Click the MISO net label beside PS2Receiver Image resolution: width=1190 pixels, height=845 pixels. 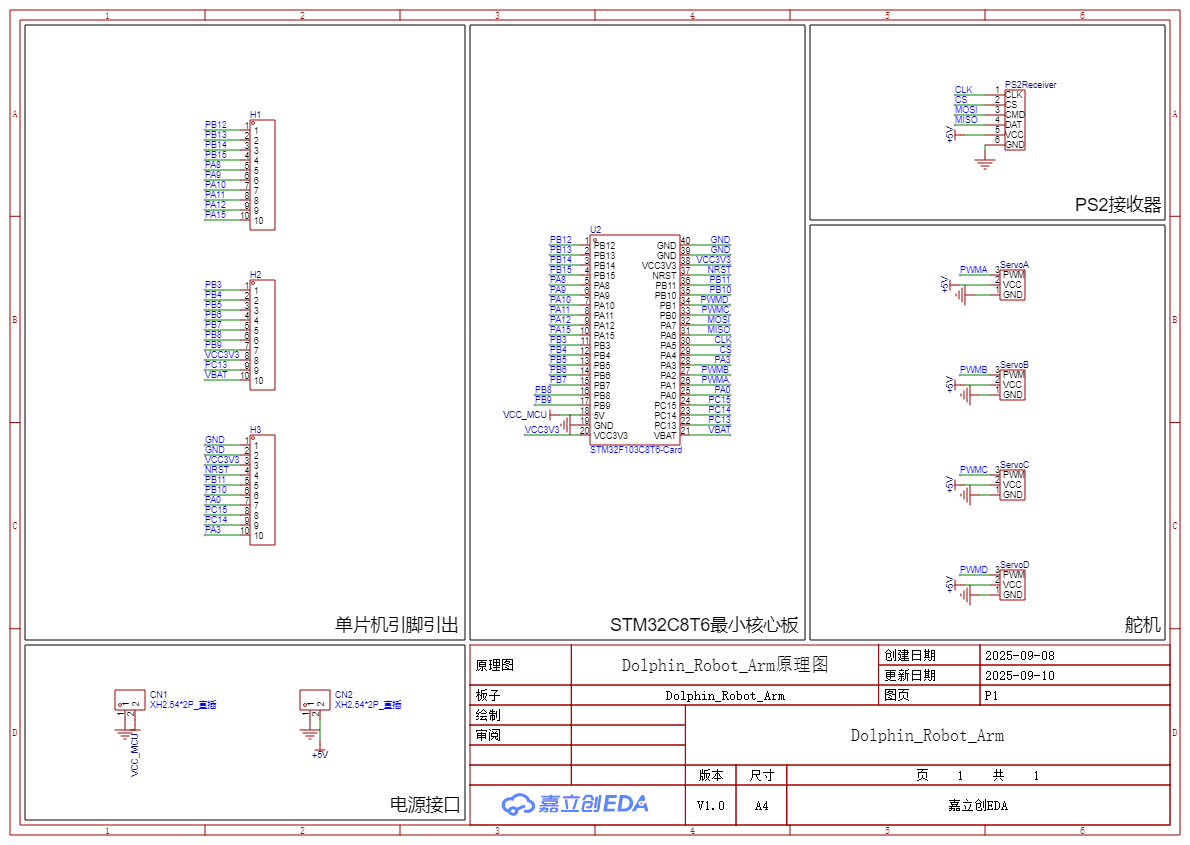(x=966, y=119)
